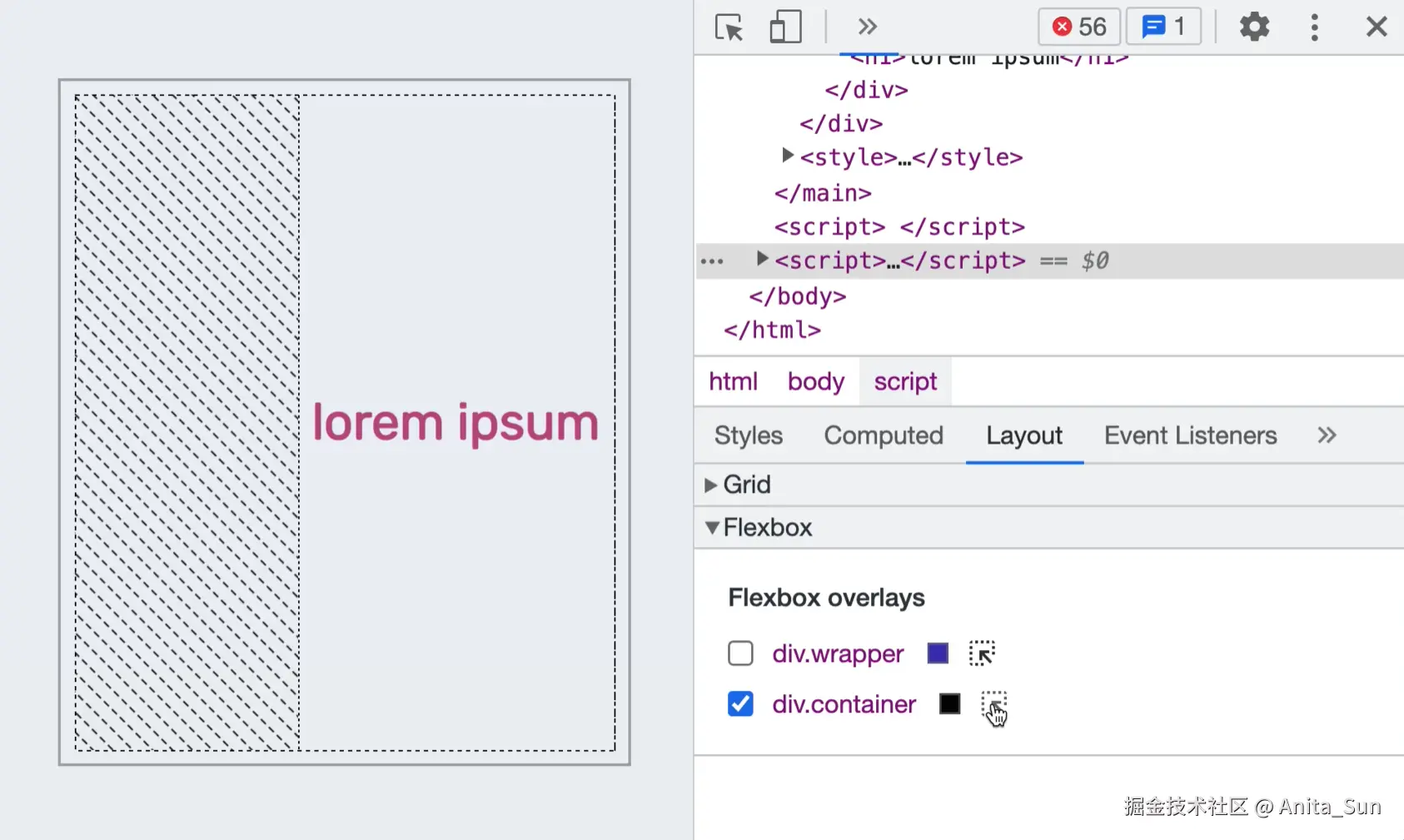Enable the div.wrapper flexbox overlay checkbox

[740, 654]
